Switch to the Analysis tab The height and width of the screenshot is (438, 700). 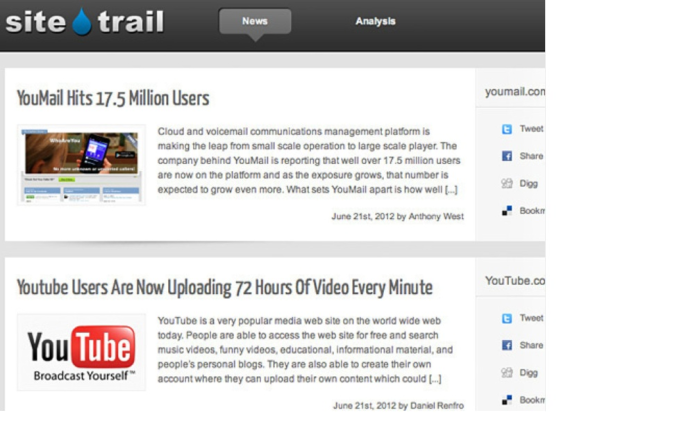tap(375, 21)
